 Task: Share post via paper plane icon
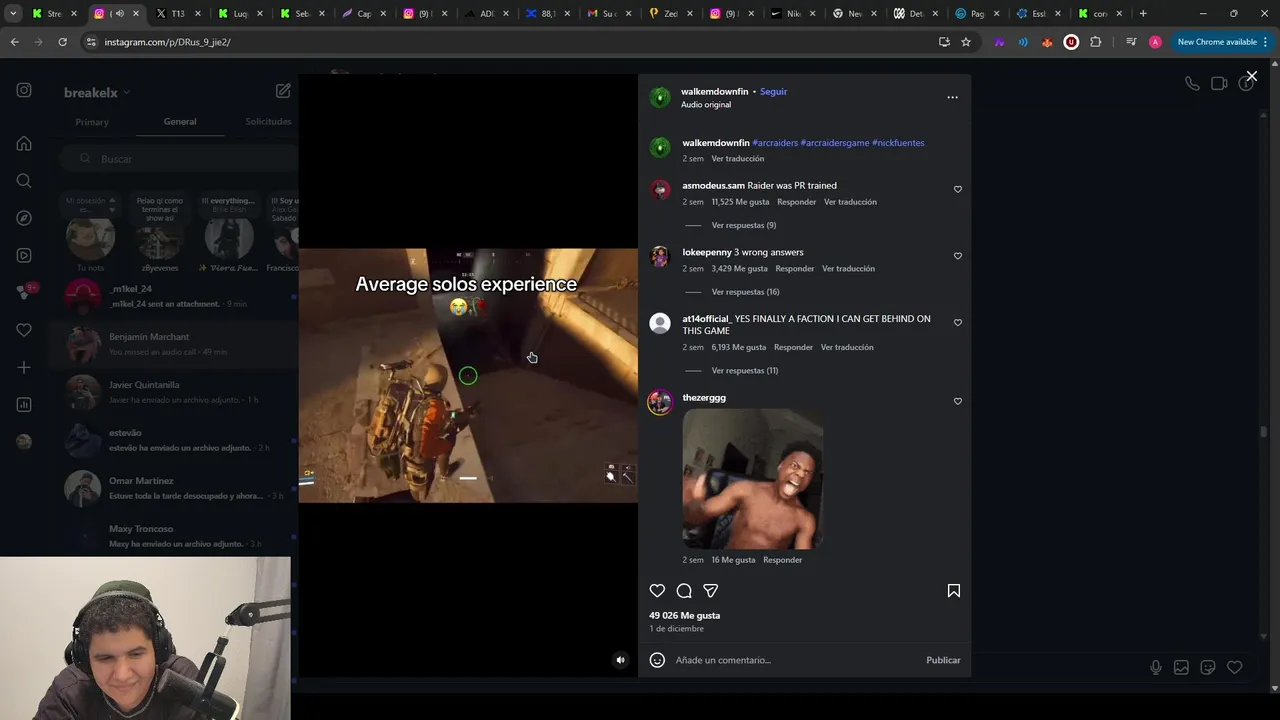click(x=710, y=591)
